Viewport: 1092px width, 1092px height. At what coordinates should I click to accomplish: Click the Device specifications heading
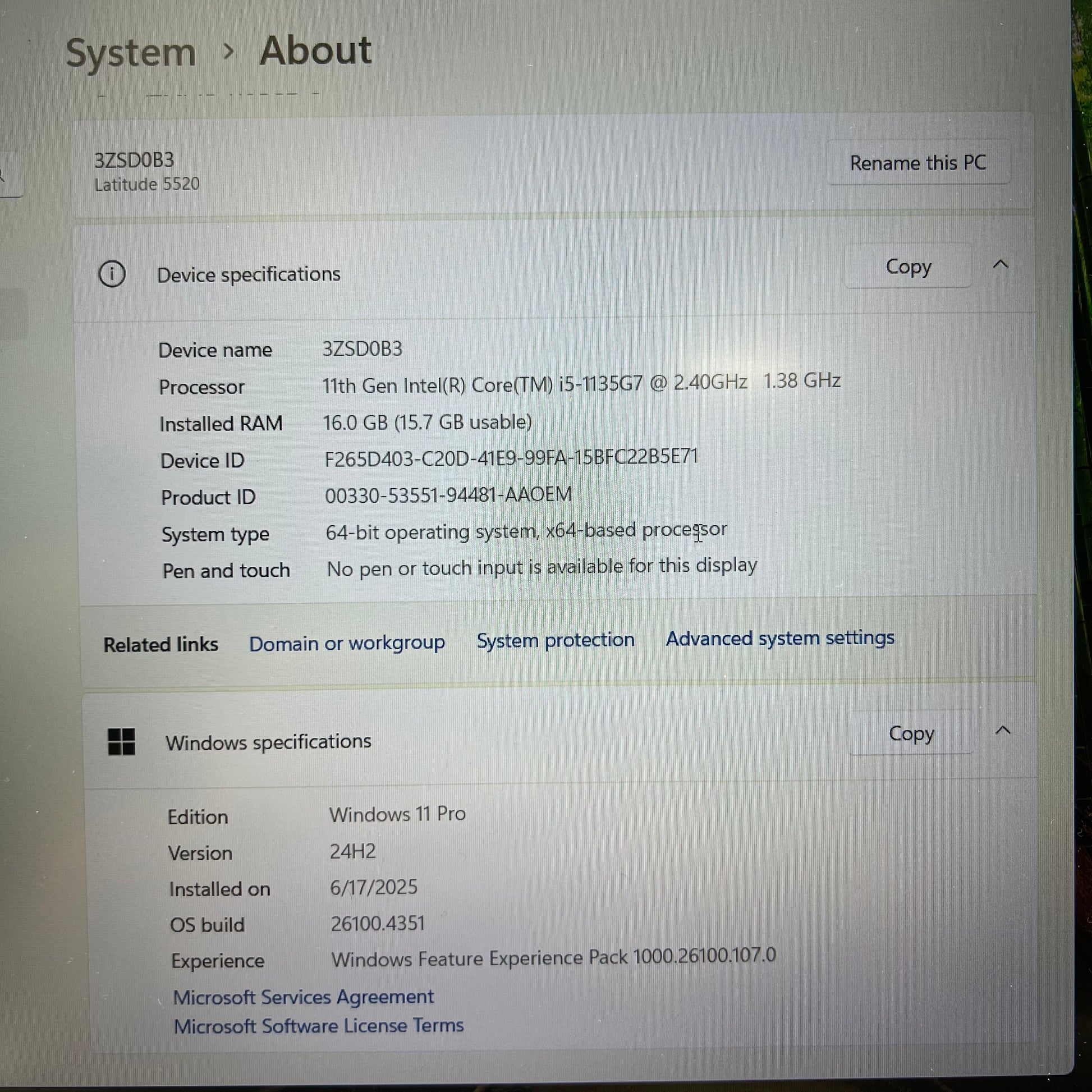(249, 275)
